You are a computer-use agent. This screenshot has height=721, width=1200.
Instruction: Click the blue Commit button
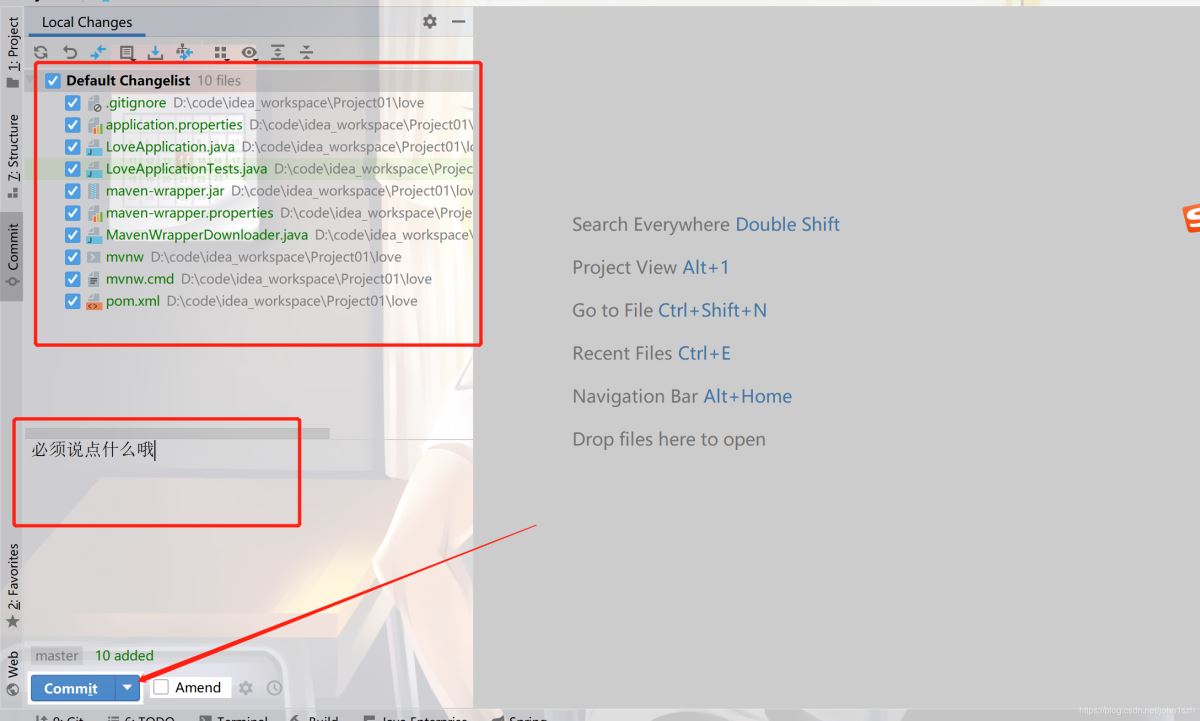pos(72,688)
